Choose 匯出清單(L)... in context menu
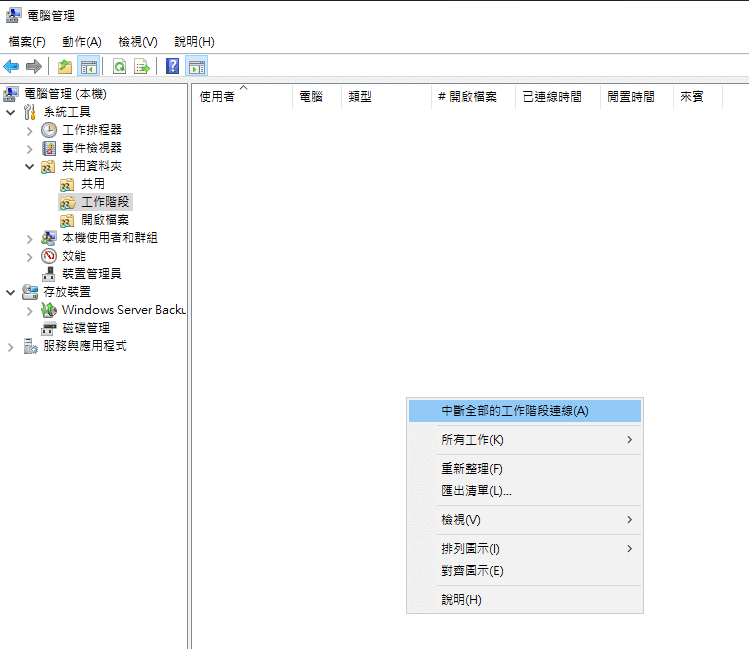Image resolution: width=749 pixels, height=649 pixels. [x=524, y=490]
